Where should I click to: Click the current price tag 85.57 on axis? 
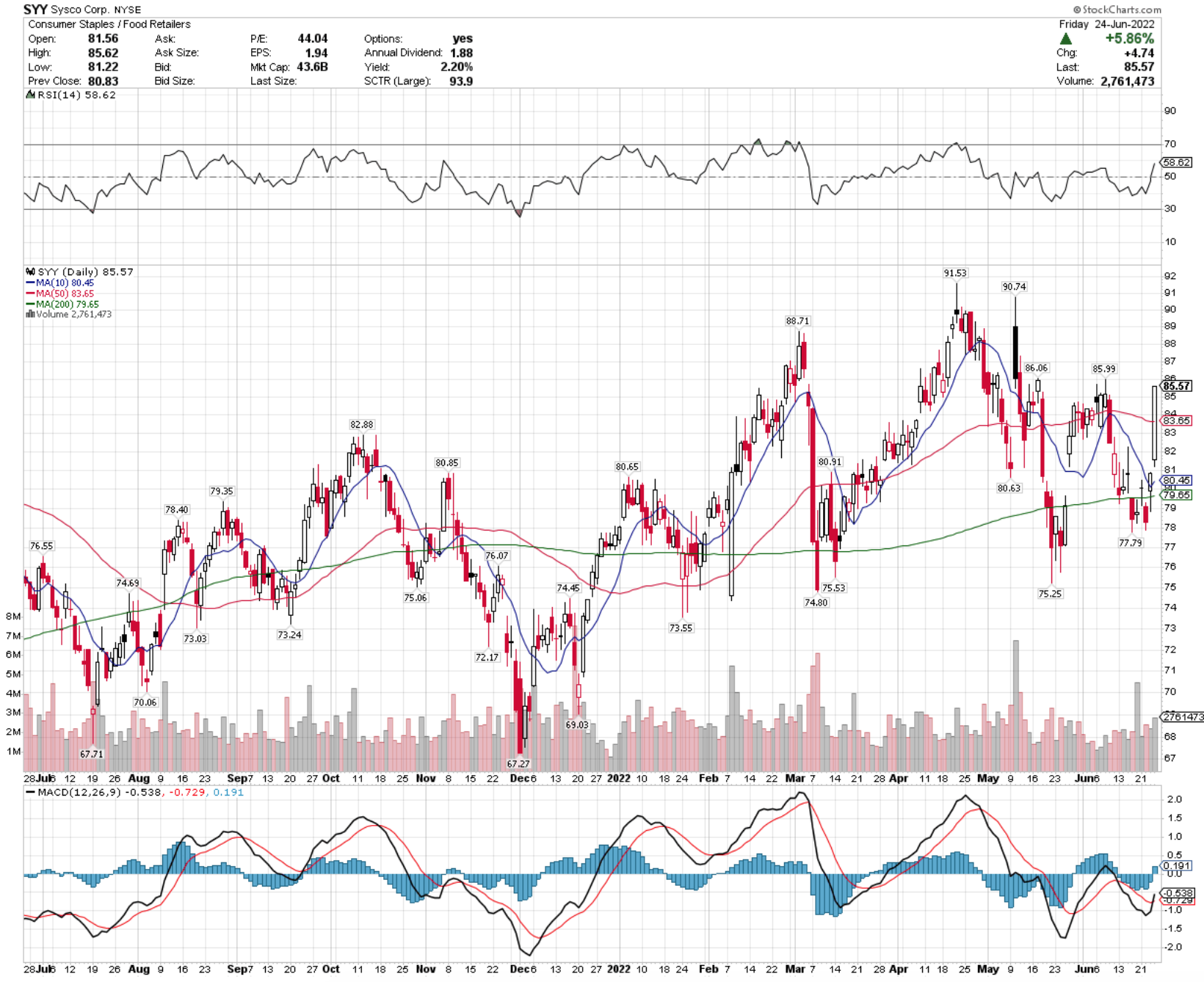coord(1177,386)
